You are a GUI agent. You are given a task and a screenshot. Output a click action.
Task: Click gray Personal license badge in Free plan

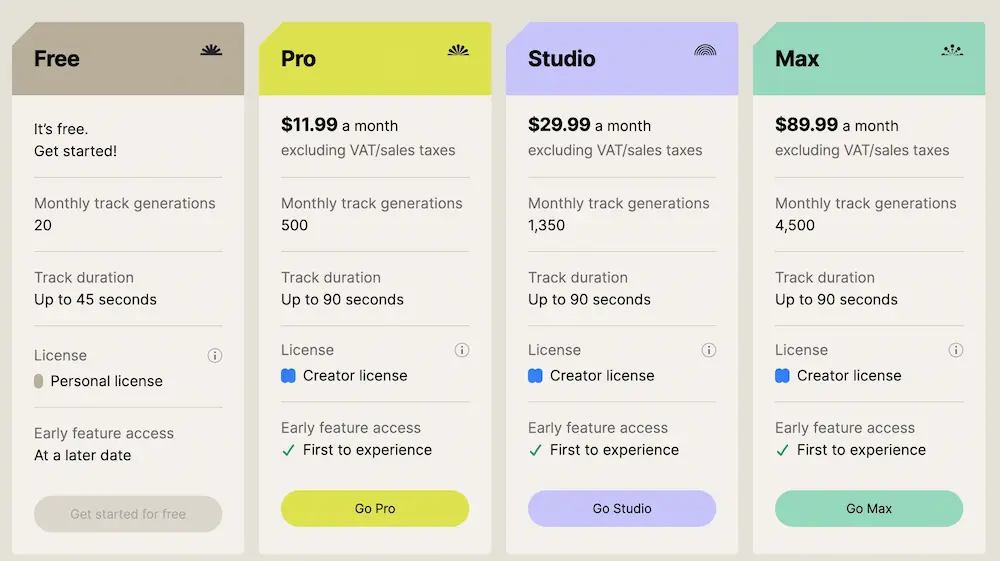[x=38, y=381]
